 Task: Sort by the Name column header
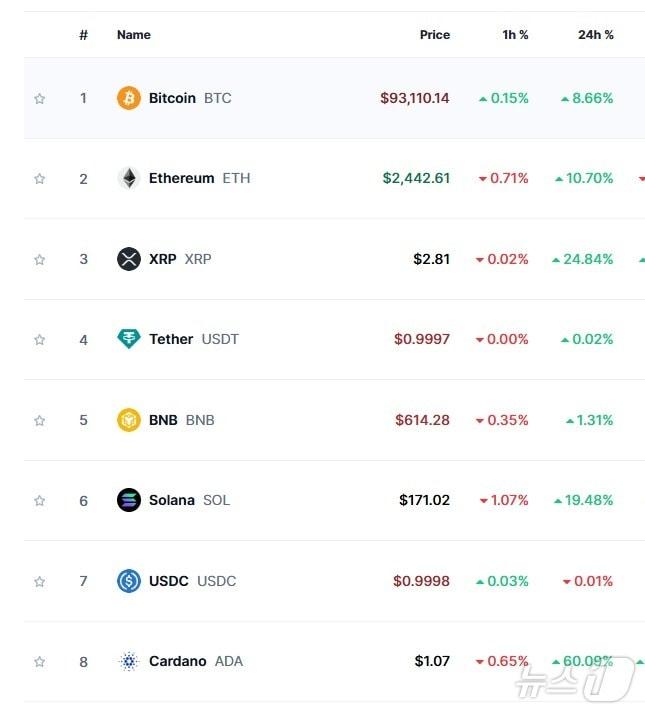(x=134, y=35)
